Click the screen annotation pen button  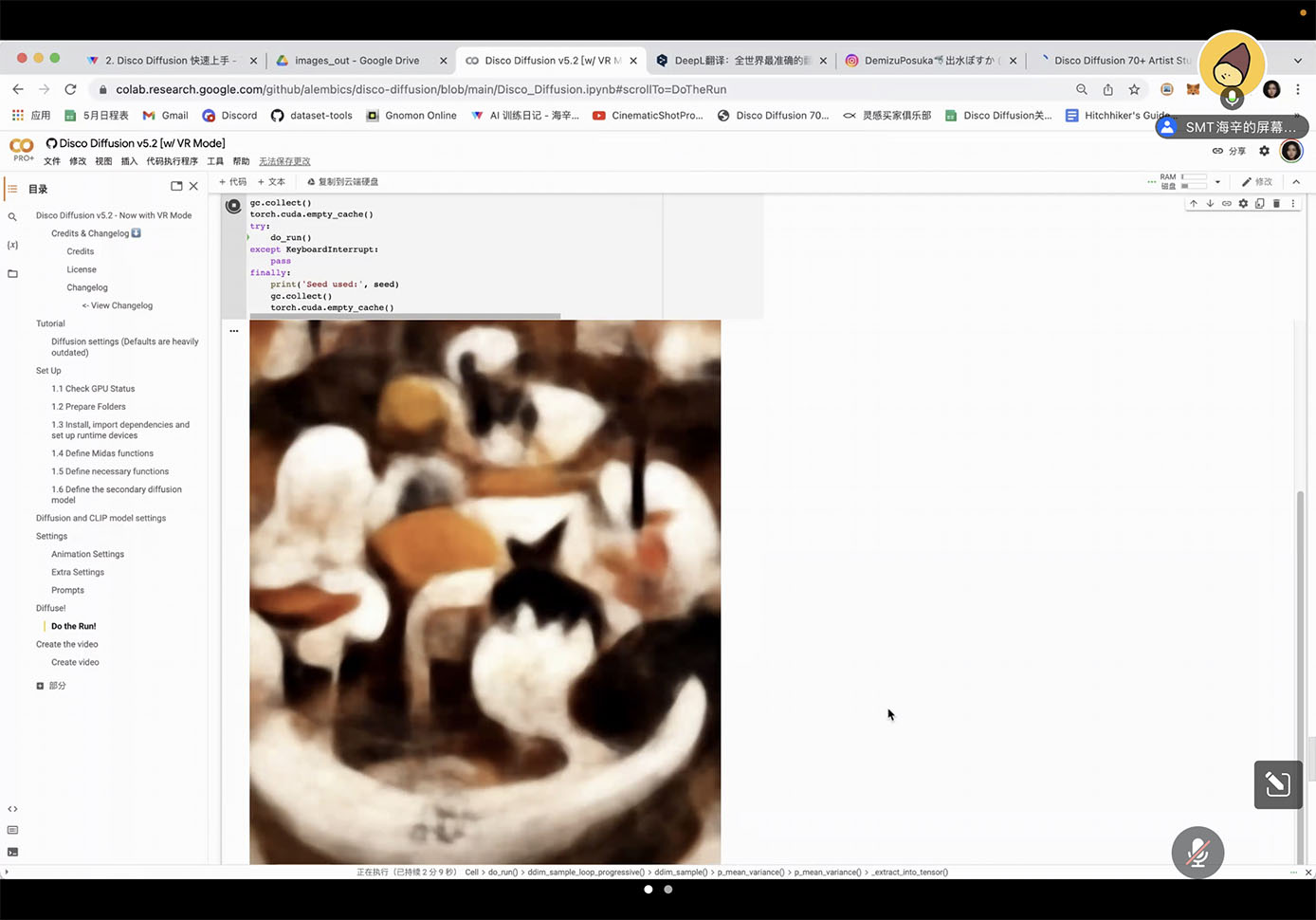coord(1278,784)
